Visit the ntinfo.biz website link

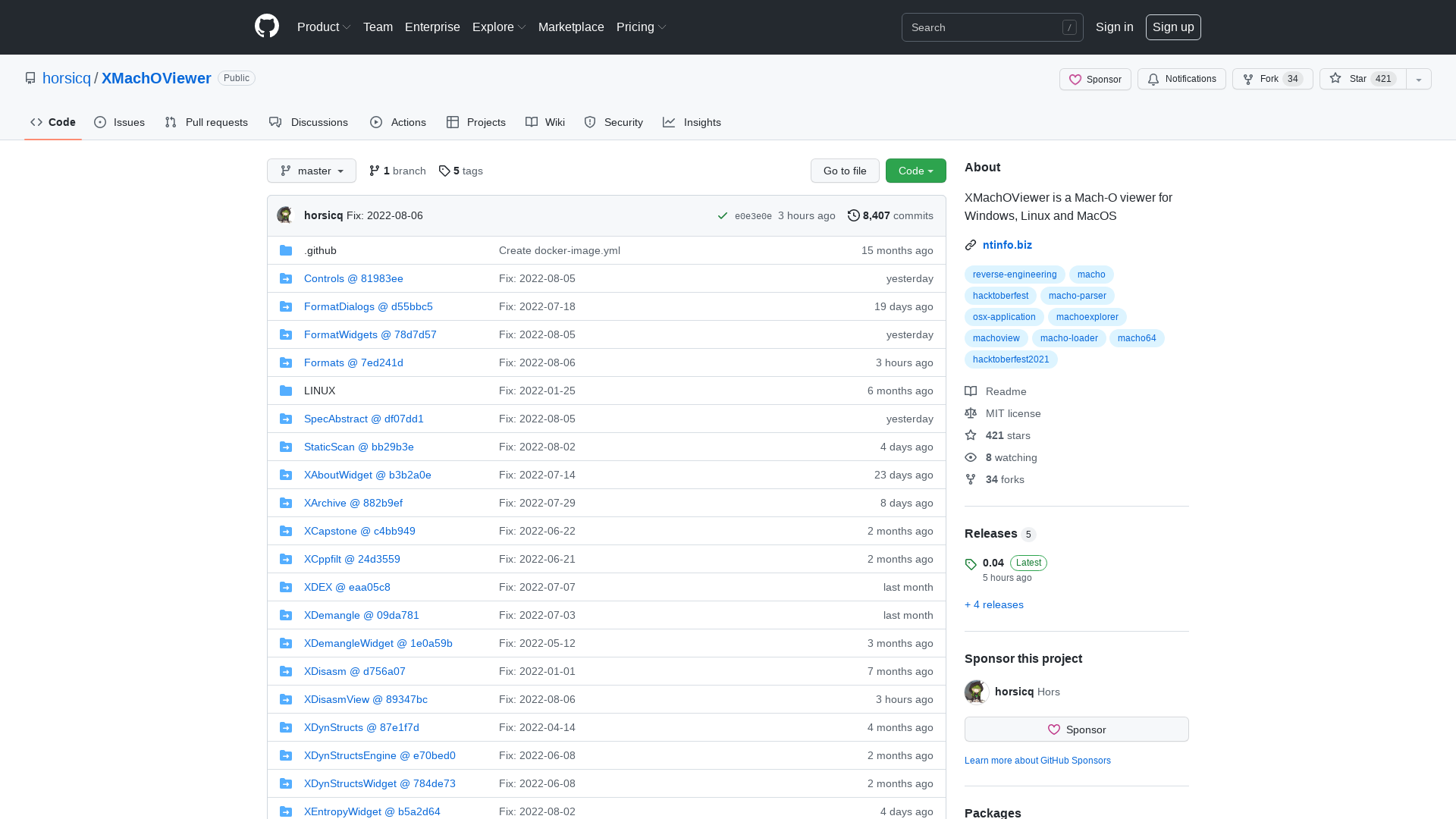pos(1007,244)
